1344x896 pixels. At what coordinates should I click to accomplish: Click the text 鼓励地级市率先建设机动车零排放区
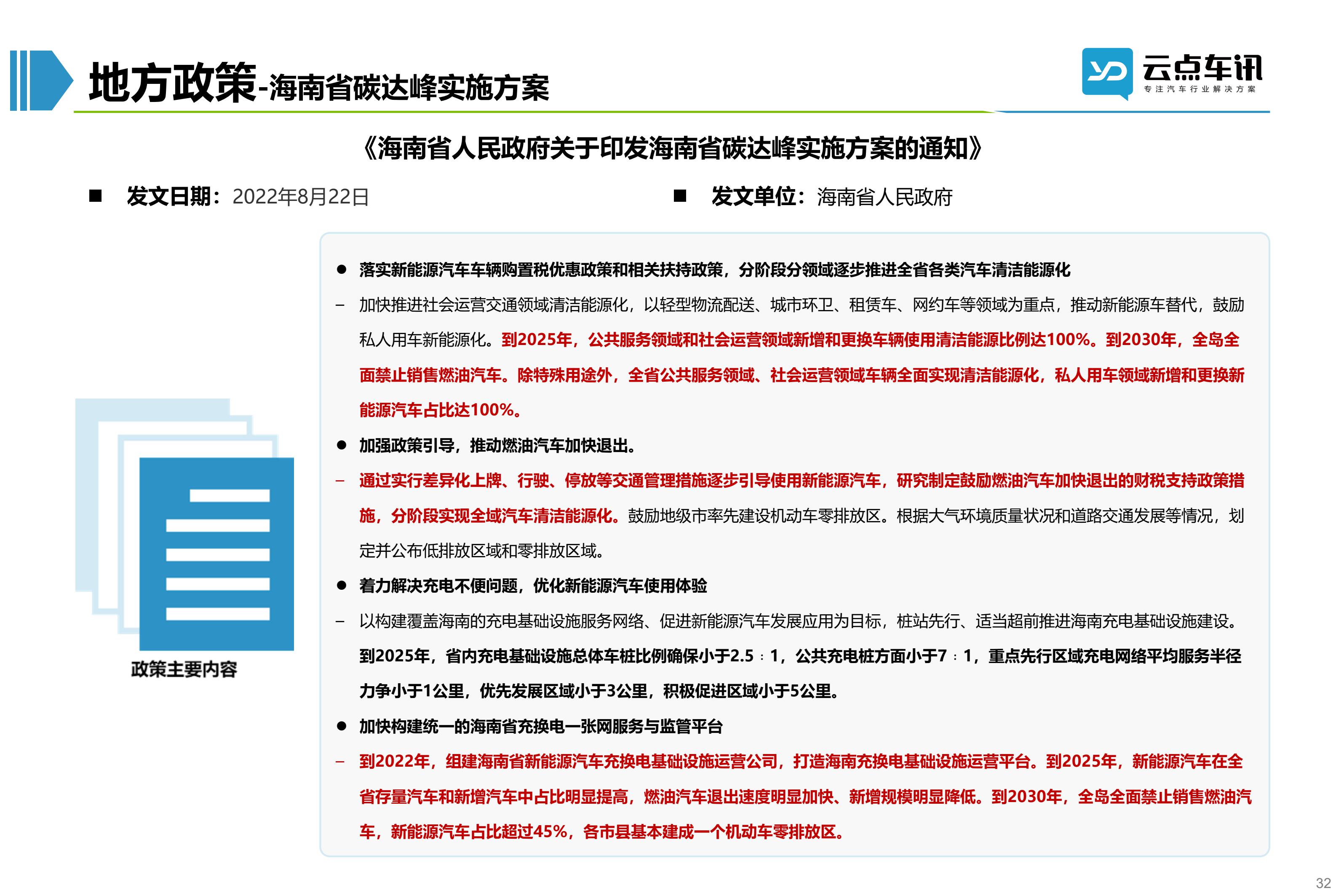pos(758,516)
